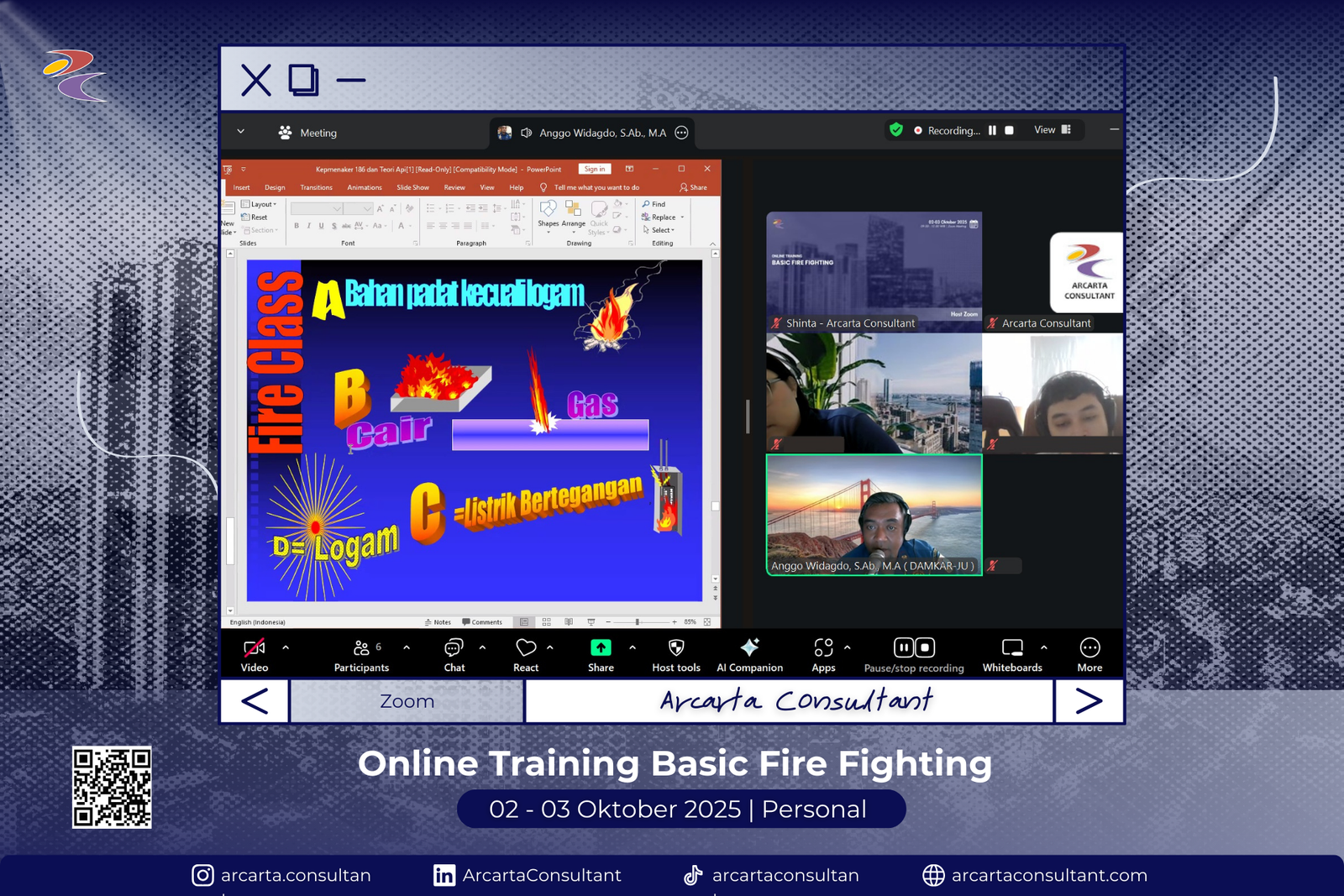Image resolution: width=1344 pixels, height=896 pixels.
Task: Open the Chat panel icon
Action: tap(454, 647)
